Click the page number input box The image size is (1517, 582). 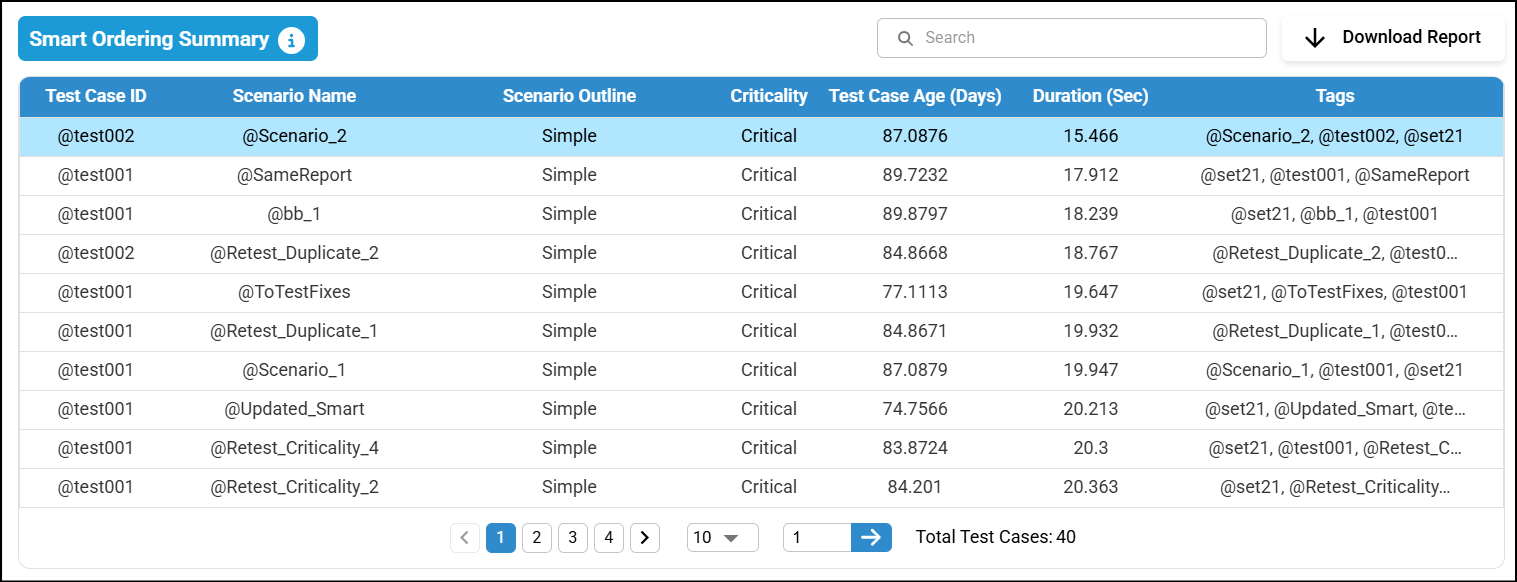tap(817, 538)
